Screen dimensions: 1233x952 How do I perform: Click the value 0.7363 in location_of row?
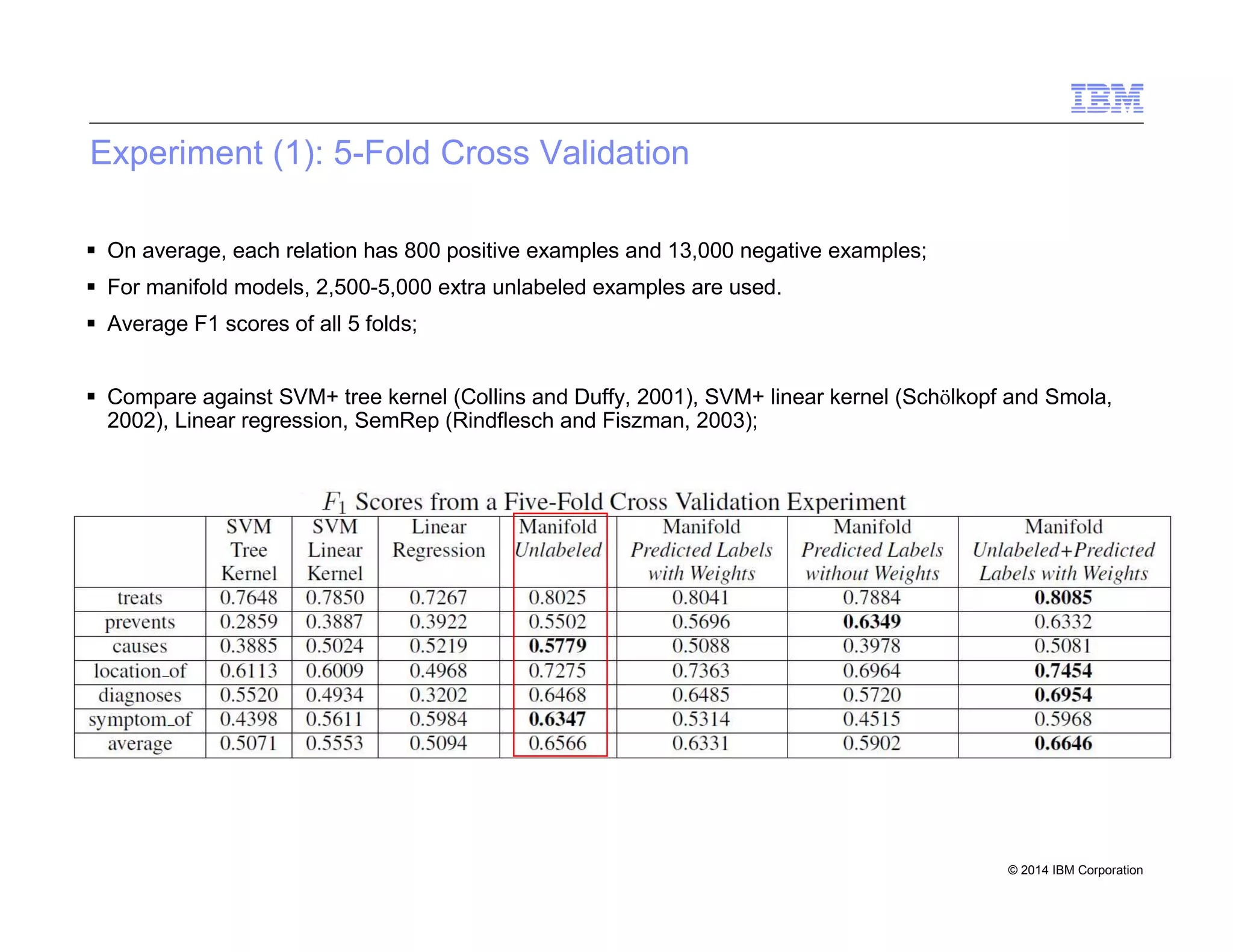(701, 670)
